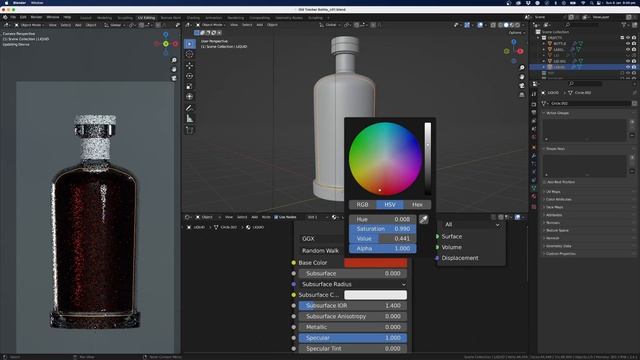Viewport: 640px width, 360px height.
Task: Open Modifiers wrench tab in Properties editor
Action: (534, 156)
